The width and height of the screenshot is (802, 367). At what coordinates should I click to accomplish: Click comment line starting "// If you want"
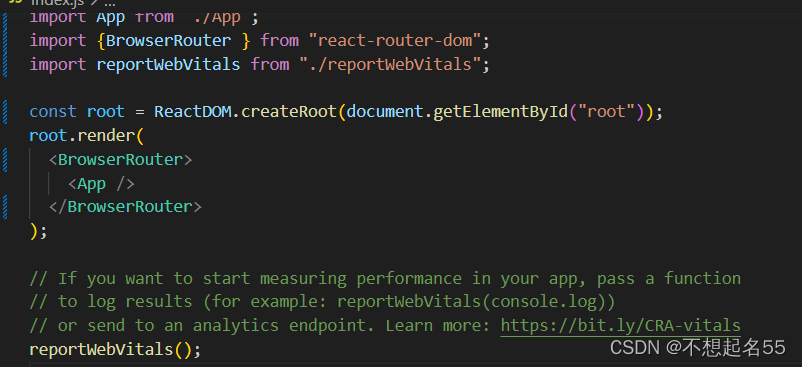(x=385, y=278)
